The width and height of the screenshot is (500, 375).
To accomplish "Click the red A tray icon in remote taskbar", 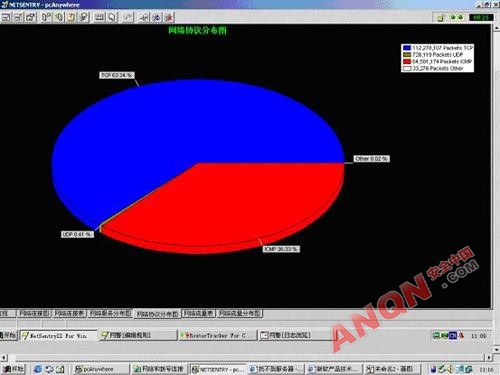I will click(x=461, y=335).
